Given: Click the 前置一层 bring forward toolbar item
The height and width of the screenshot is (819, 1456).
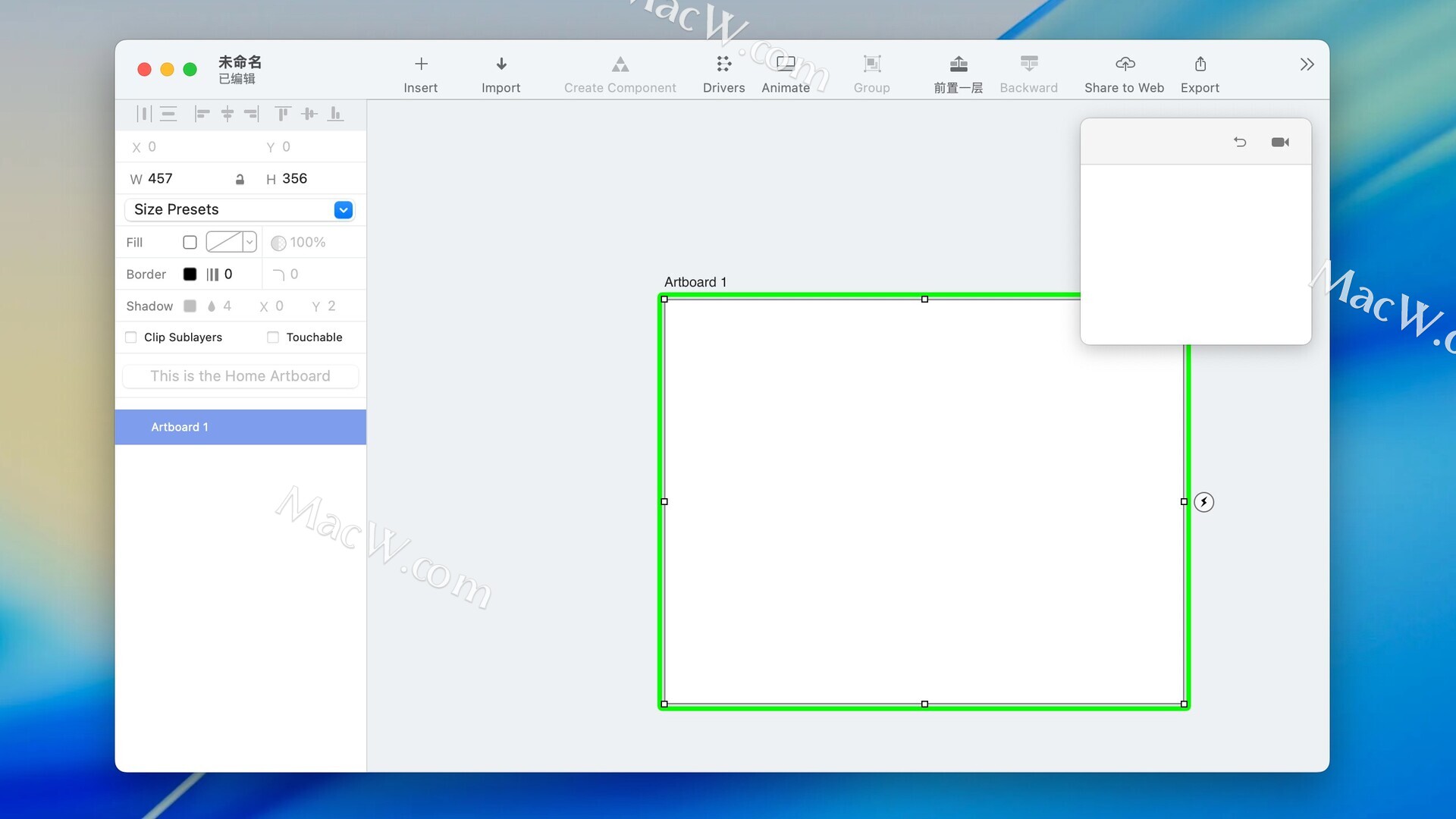Looking at the screenshot, I should [958, 74].
